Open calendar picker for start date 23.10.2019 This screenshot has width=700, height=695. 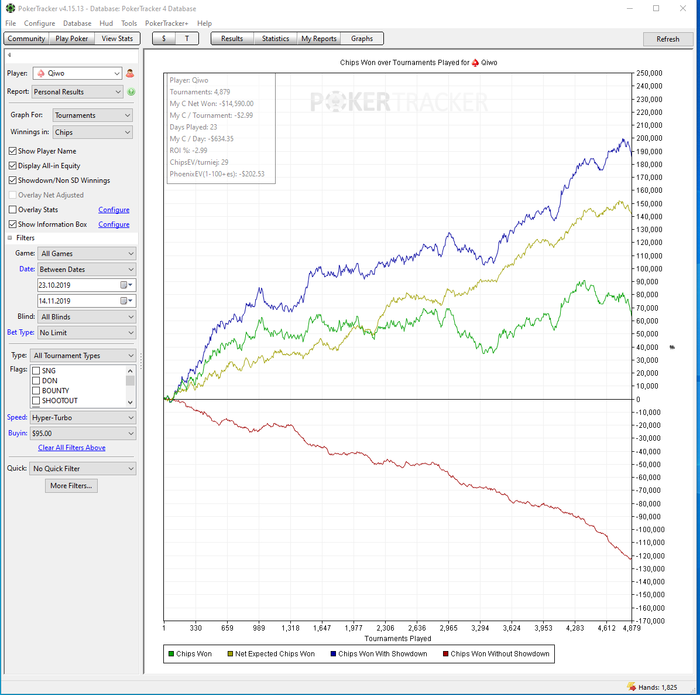126,285
